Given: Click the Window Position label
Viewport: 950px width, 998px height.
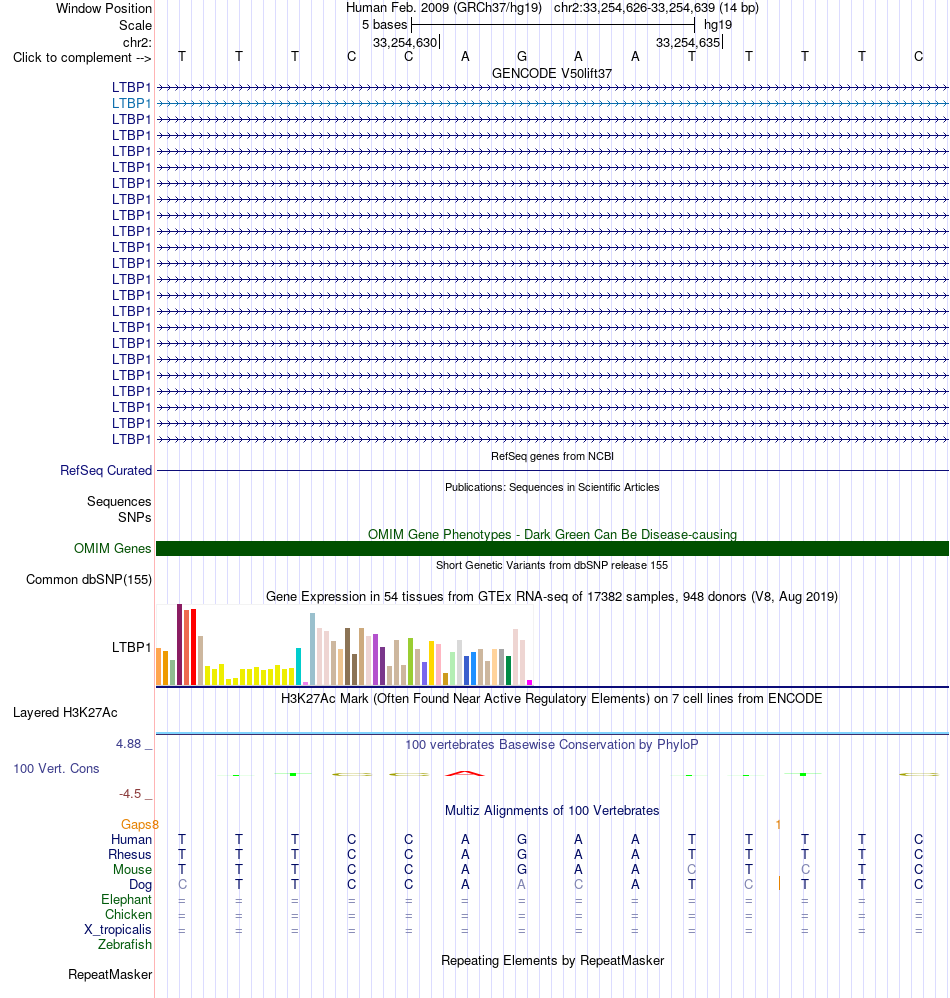Looking at the screenshot, I should pos(104,8).
